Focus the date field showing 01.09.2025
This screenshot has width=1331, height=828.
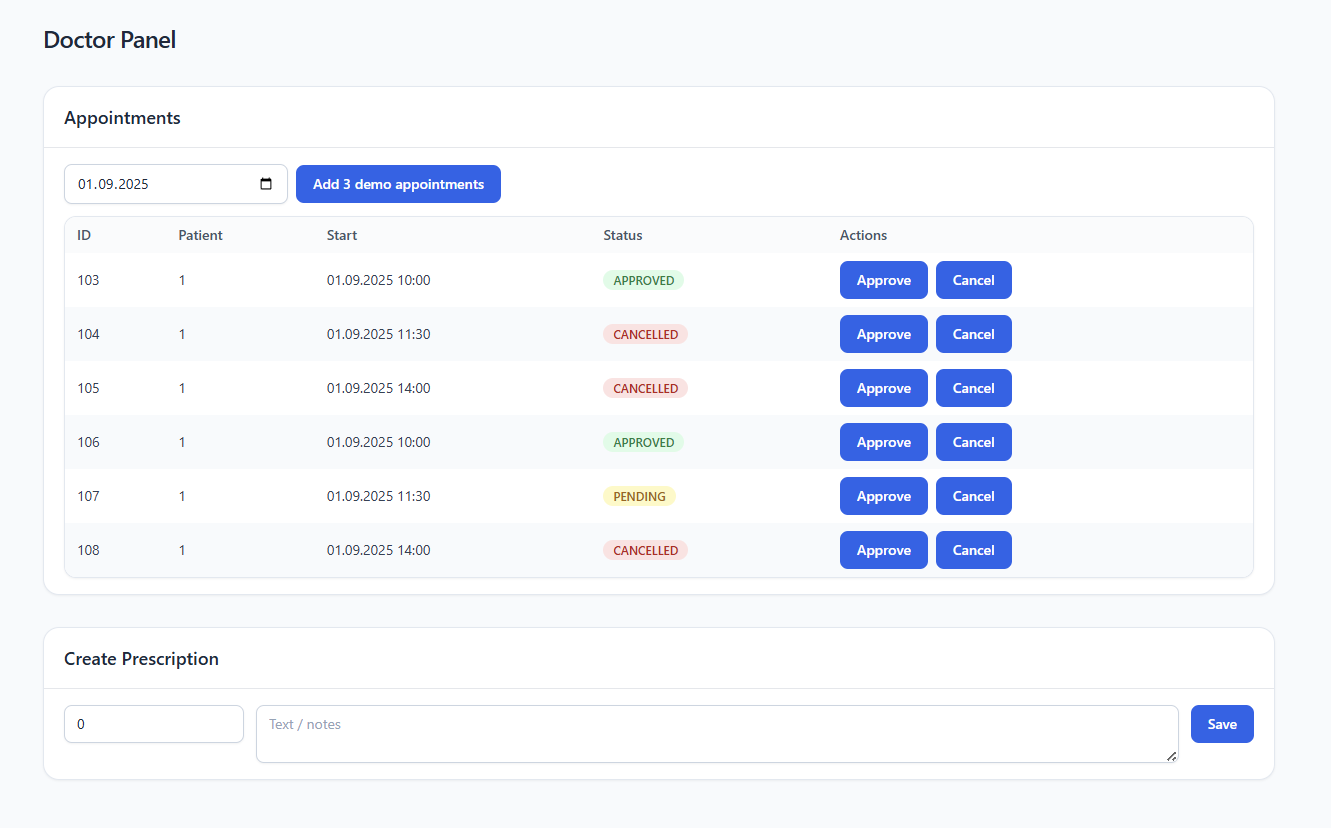tap(176, 184)
